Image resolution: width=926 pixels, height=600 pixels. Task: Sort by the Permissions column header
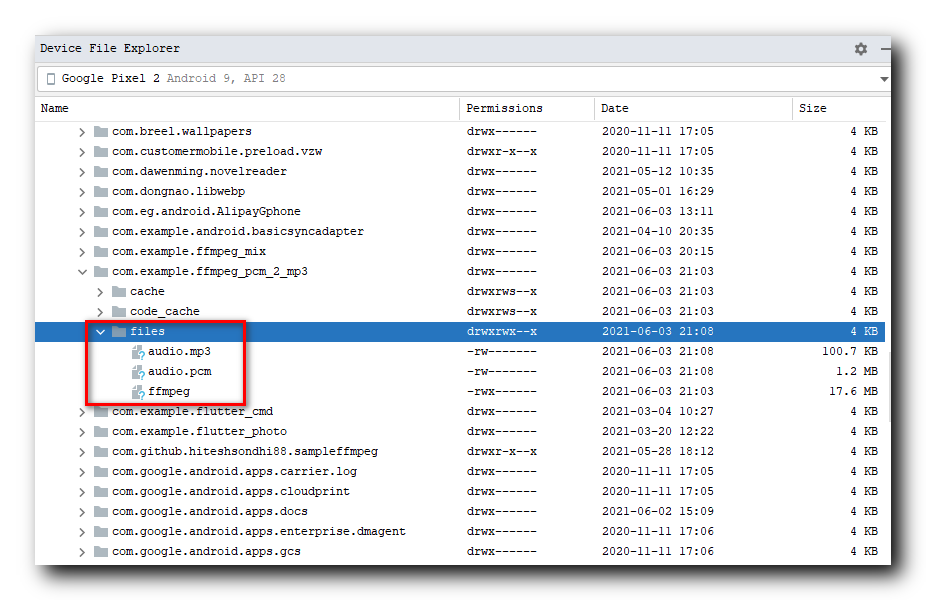point(504,108)
